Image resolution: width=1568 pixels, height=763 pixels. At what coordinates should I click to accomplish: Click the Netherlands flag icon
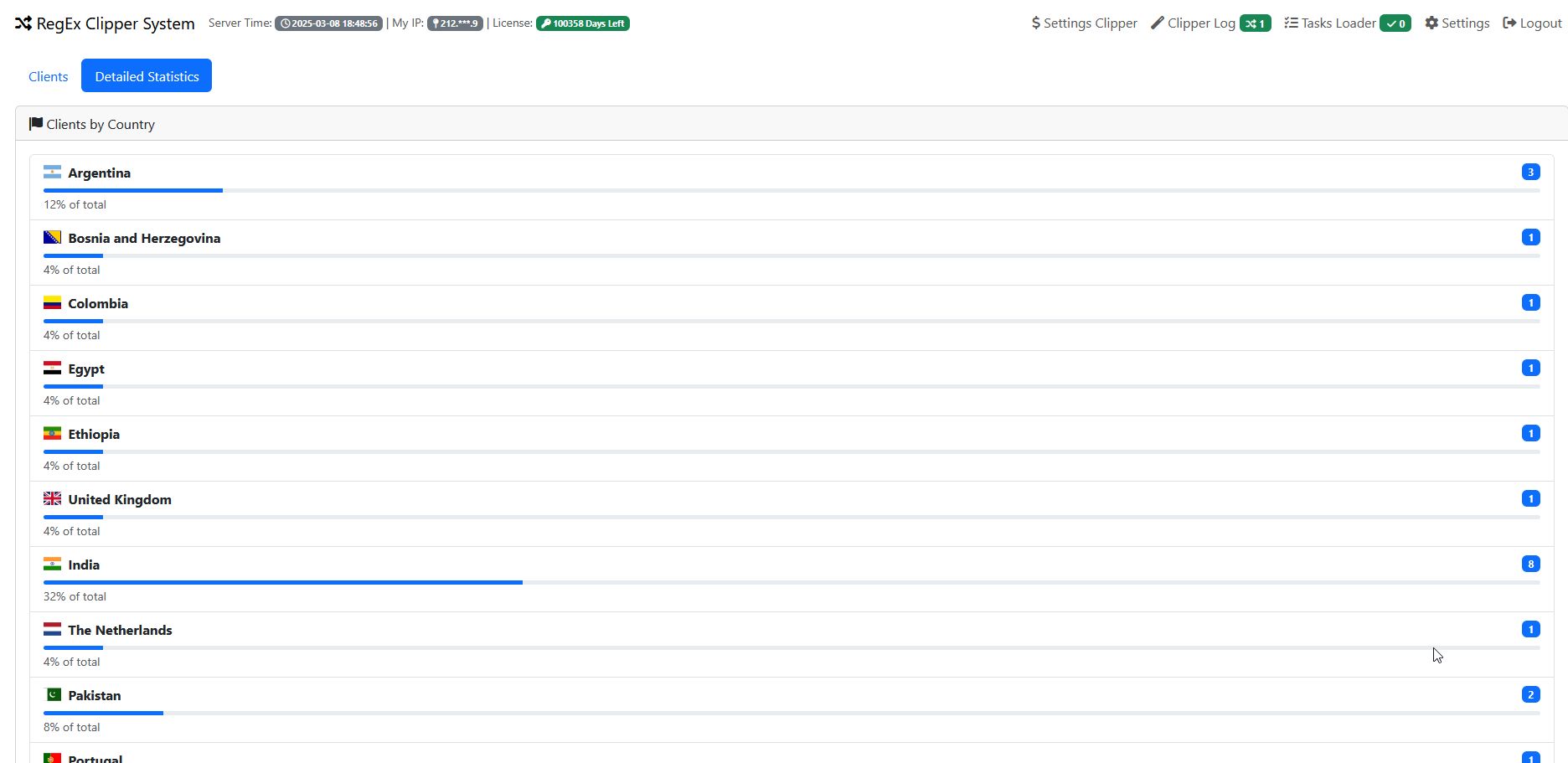52,630
